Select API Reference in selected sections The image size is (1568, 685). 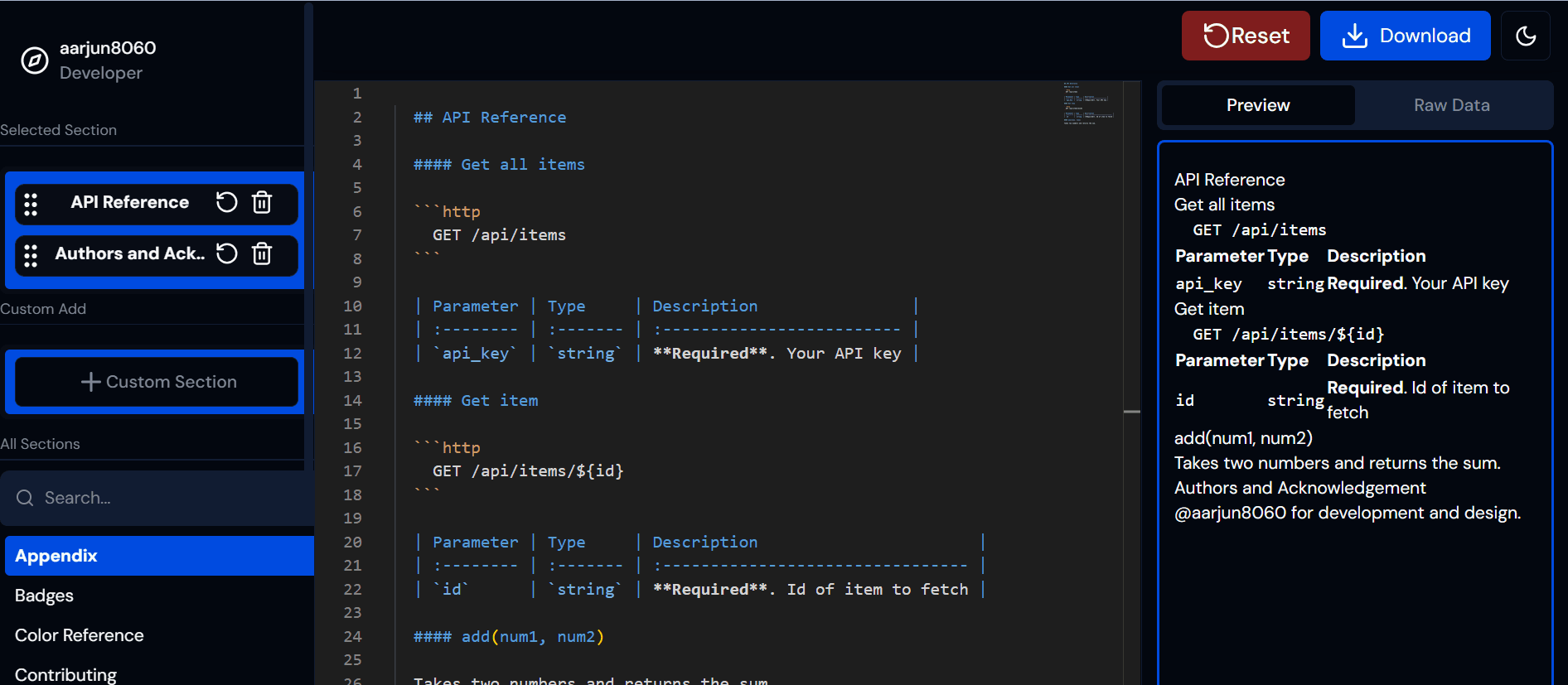tap(129, 202)
